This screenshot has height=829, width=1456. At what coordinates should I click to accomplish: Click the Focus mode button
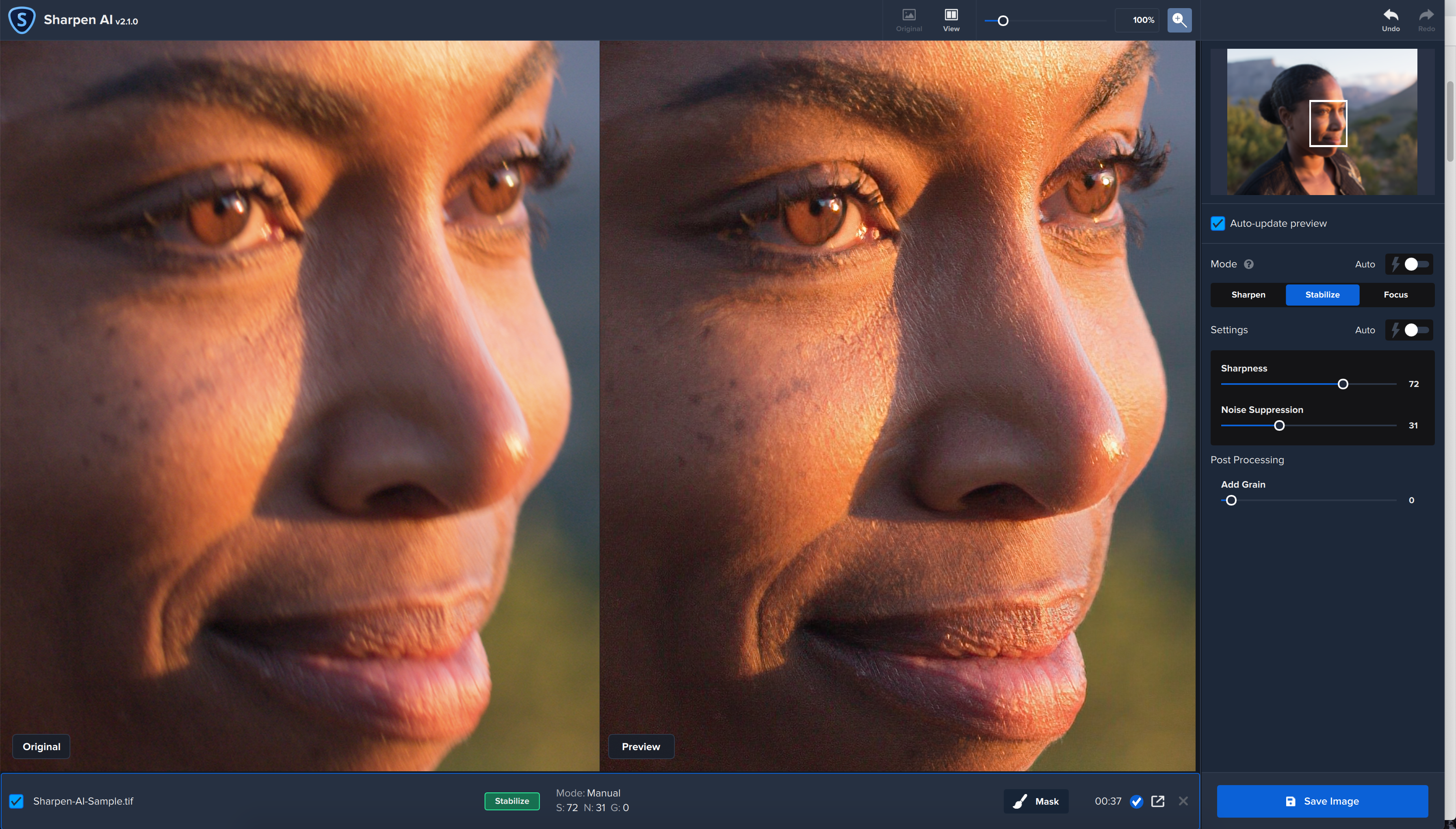coord(1395,294)
